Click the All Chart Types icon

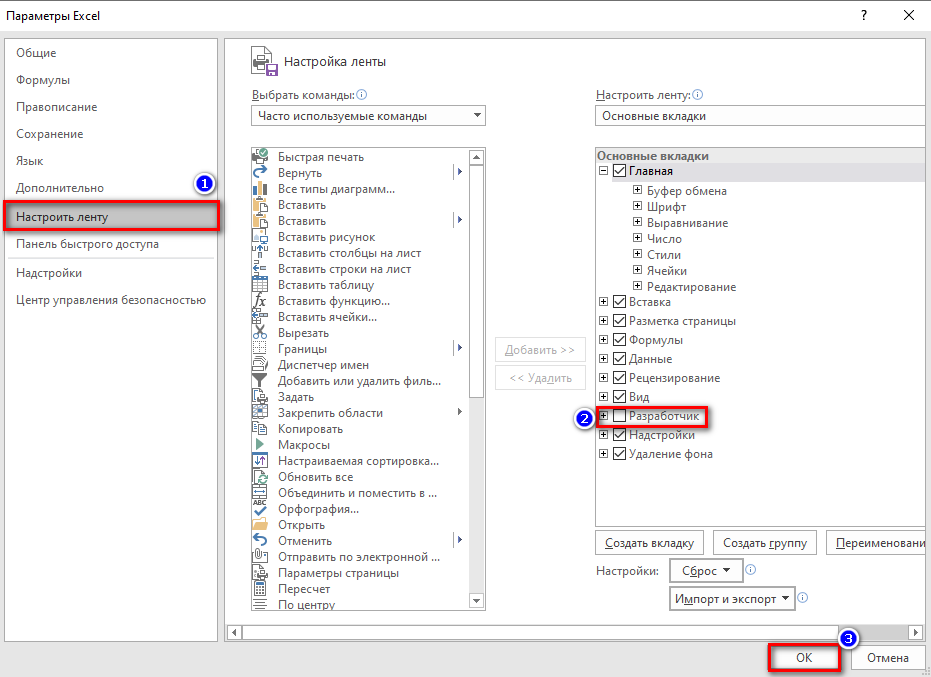point(260,189)
